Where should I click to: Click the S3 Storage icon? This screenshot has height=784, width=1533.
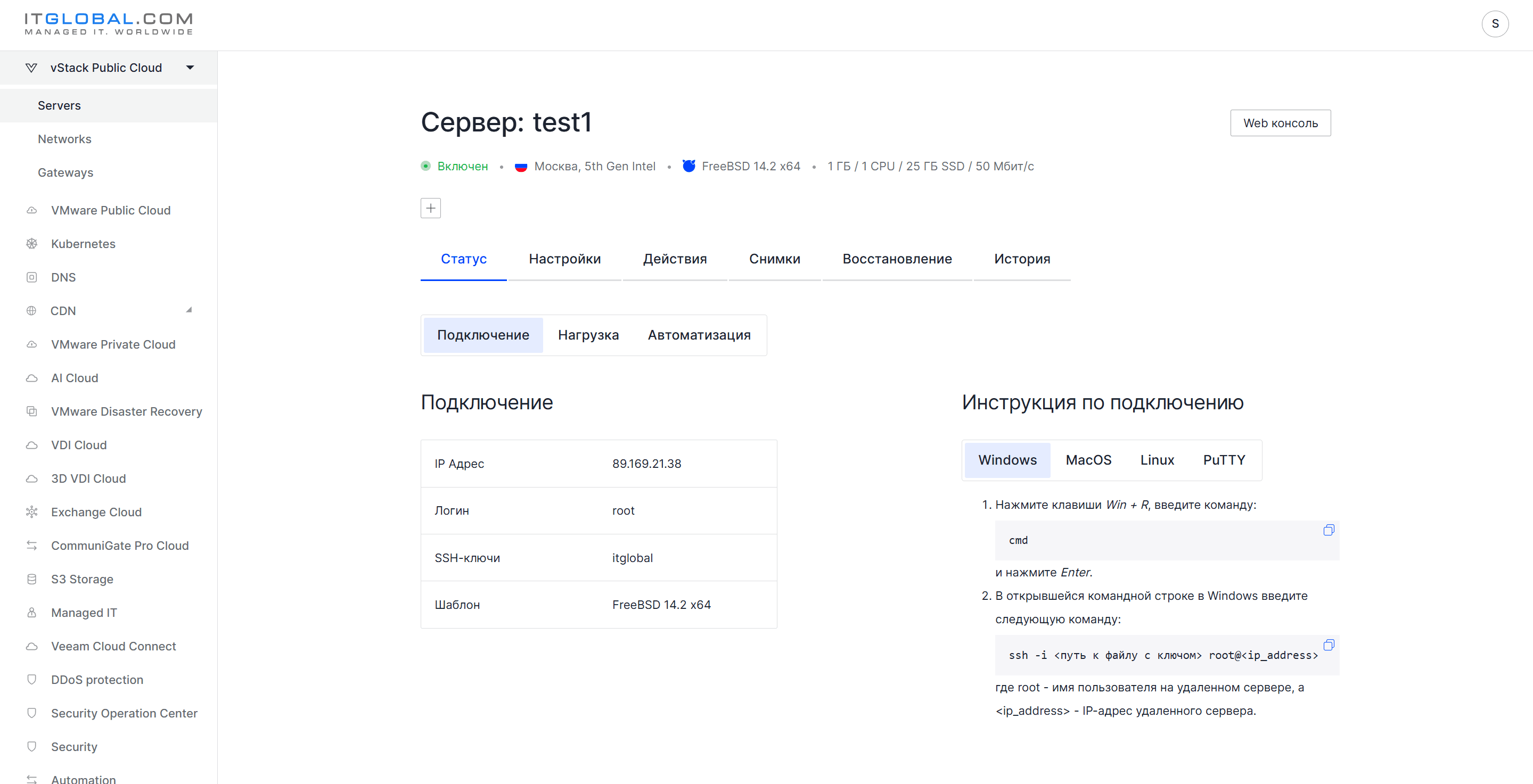[32, 580]
